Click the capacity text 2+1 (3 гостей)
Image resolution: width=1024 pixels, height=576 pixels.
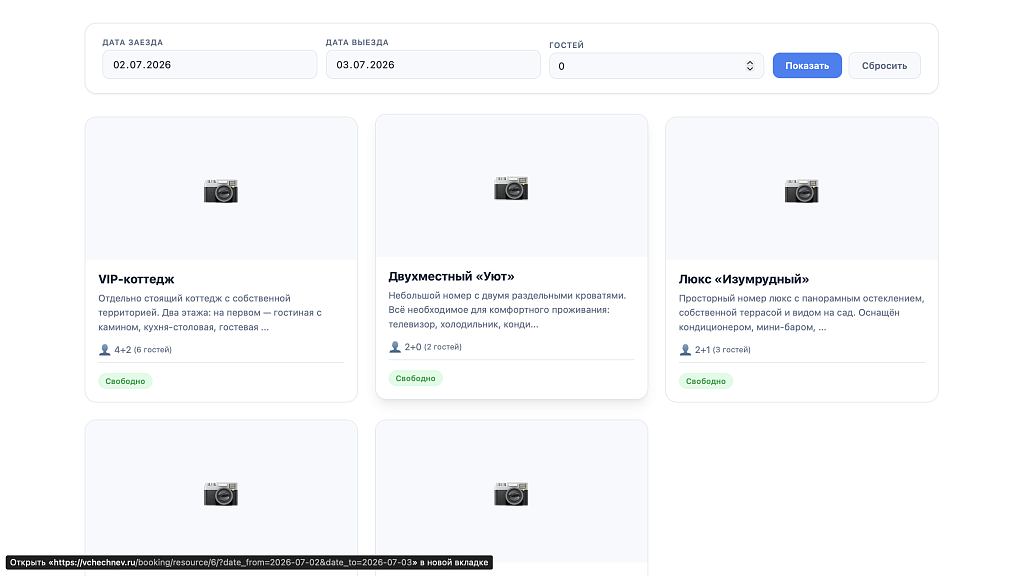coord(723,349)
